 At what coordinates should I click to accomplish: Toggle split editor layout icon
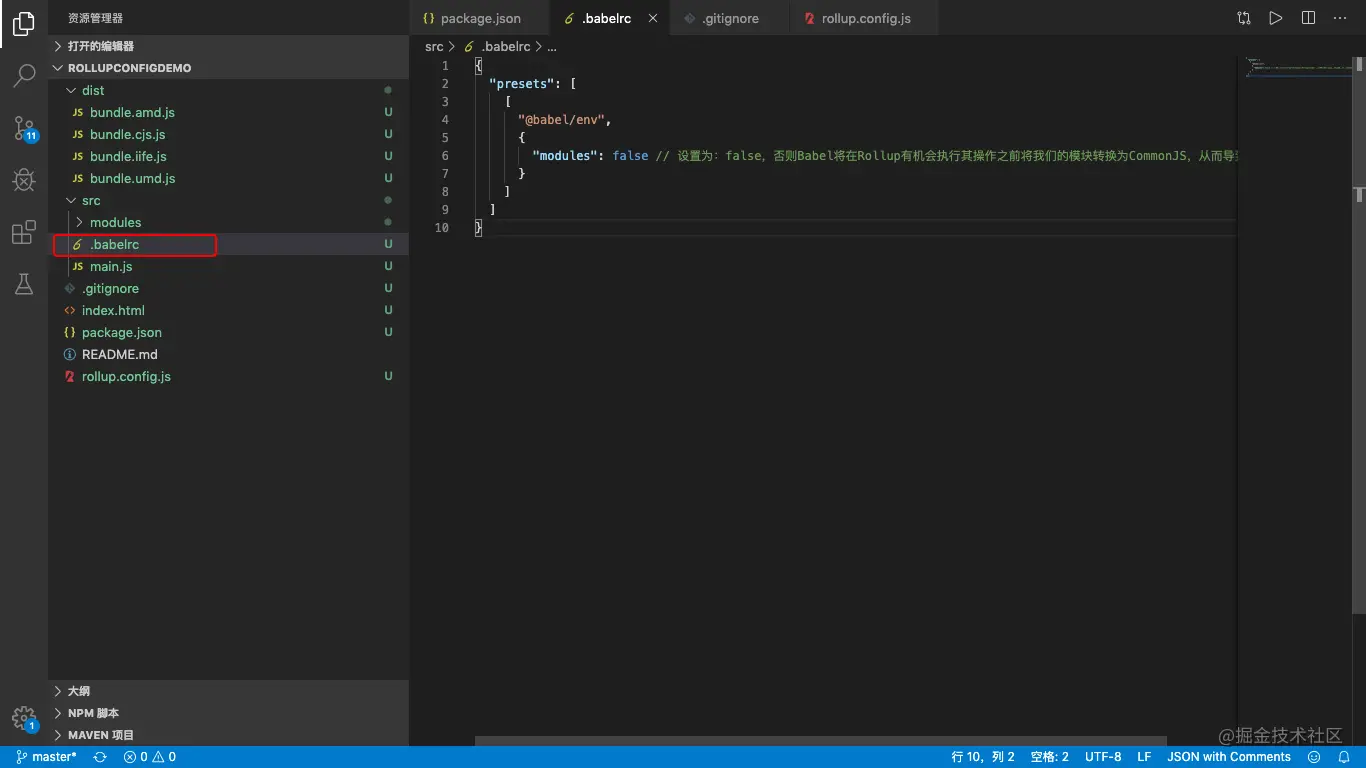pos(1308,18)
